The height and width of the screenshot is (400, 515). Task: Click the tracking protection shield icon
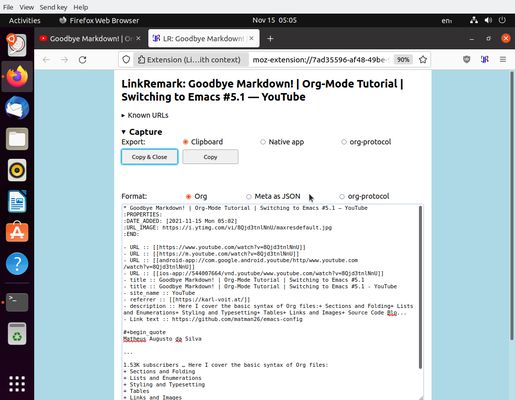click(126, 60)
